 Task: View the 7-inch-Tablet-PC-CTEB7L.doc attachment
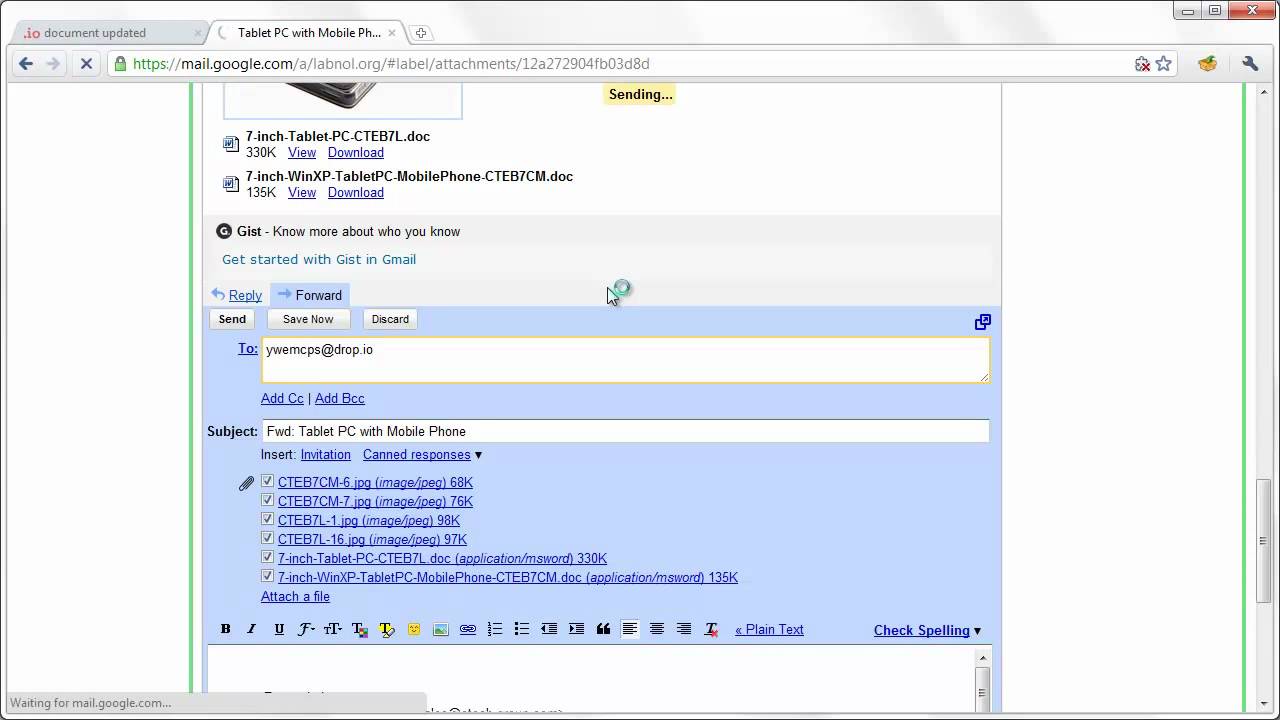tap(302, 152)
